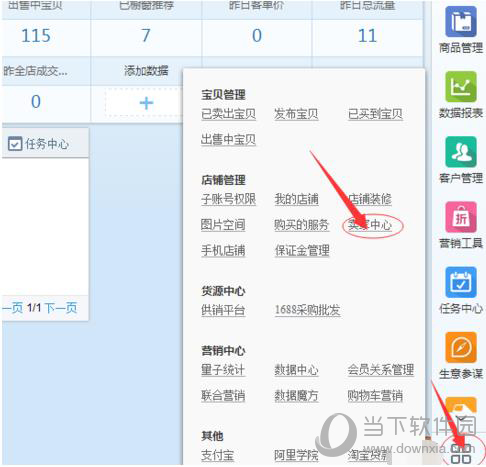This screenshot has width=486, height=467.
Task: Open the 客户管理 people icon
Action: click(461, 152)
